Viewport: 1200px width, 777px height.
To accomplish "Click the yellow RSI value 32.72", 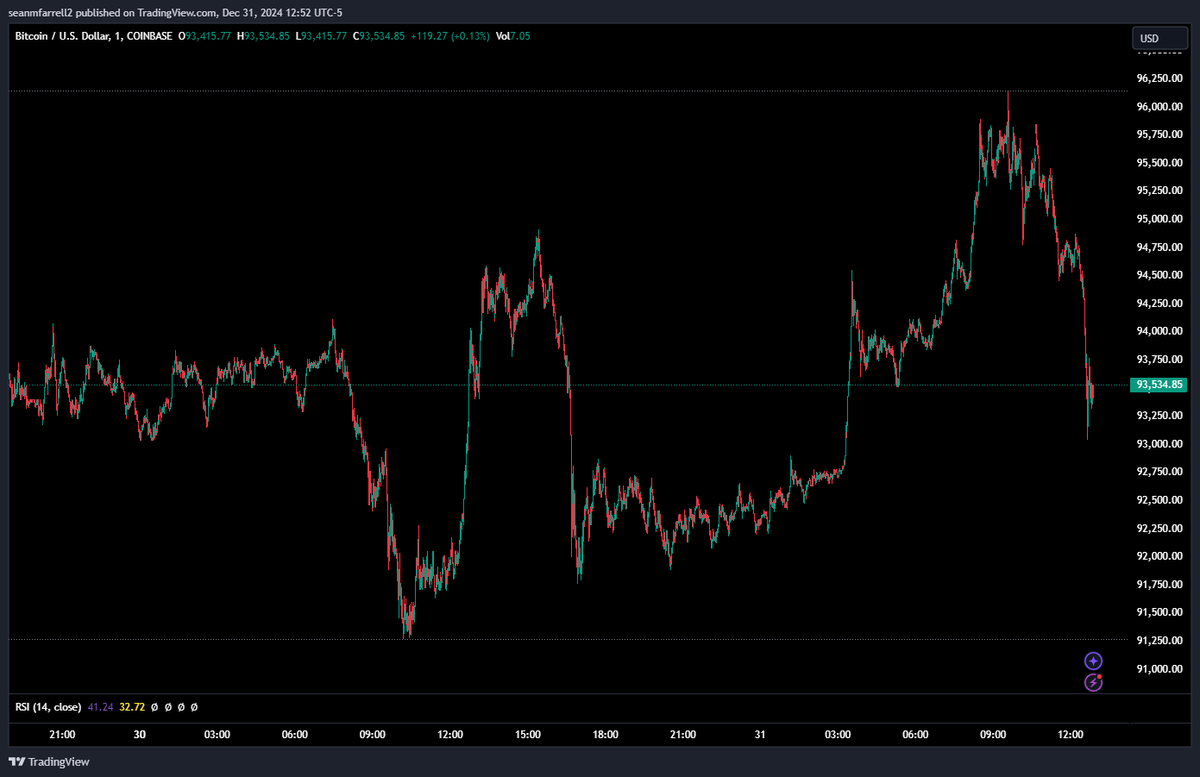I will pyautogui.click(x=132, y=707).
